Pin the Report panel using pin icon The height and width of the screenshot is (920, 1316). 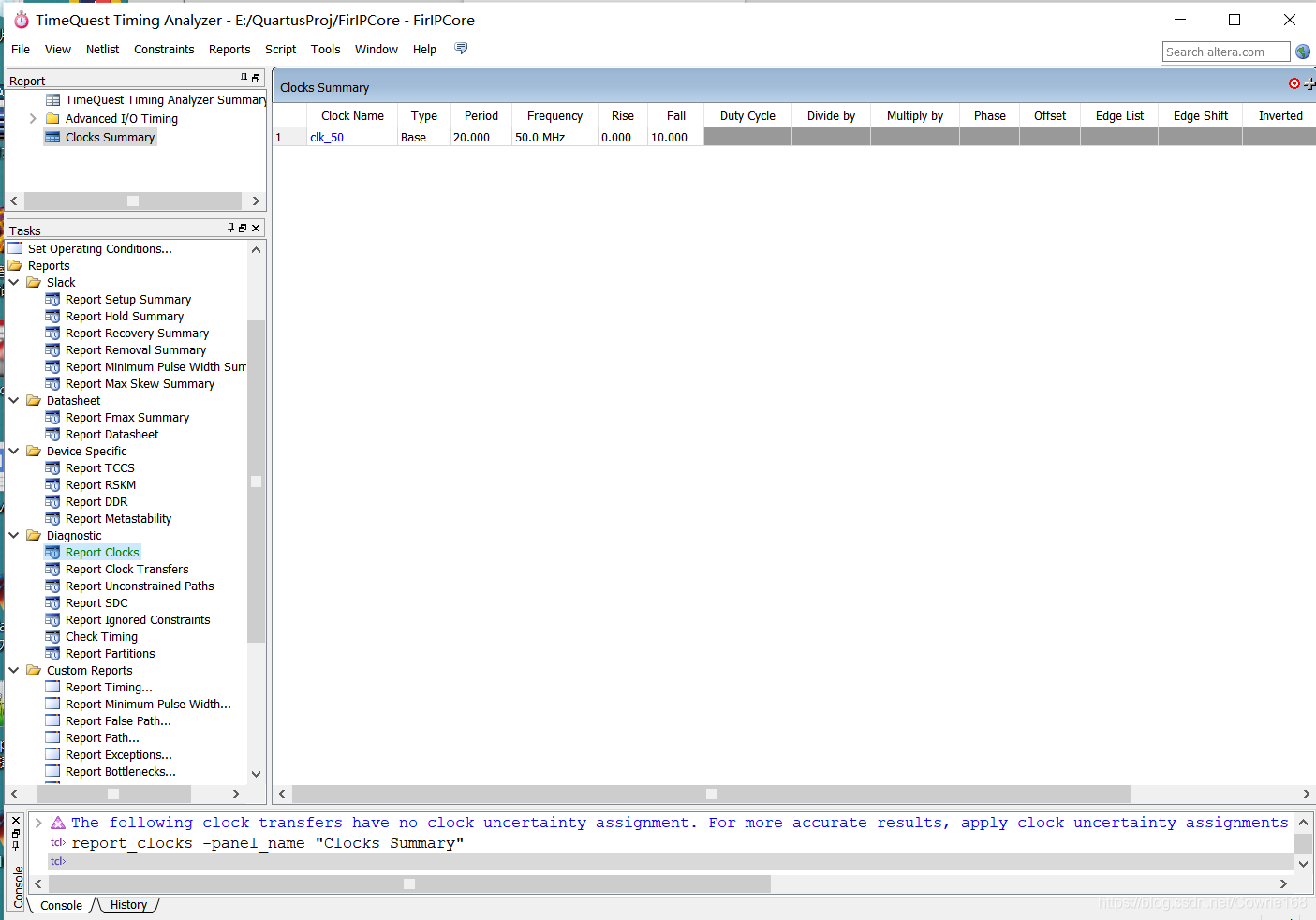244,79
